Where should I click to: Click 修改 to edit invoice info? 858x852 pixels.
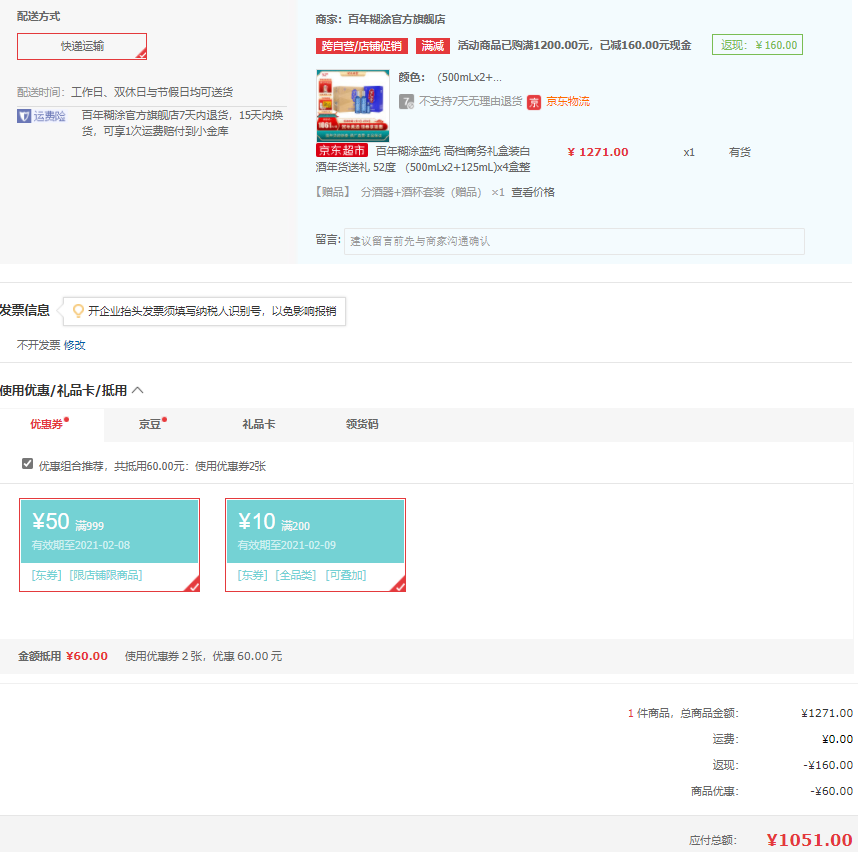[74, 345]
